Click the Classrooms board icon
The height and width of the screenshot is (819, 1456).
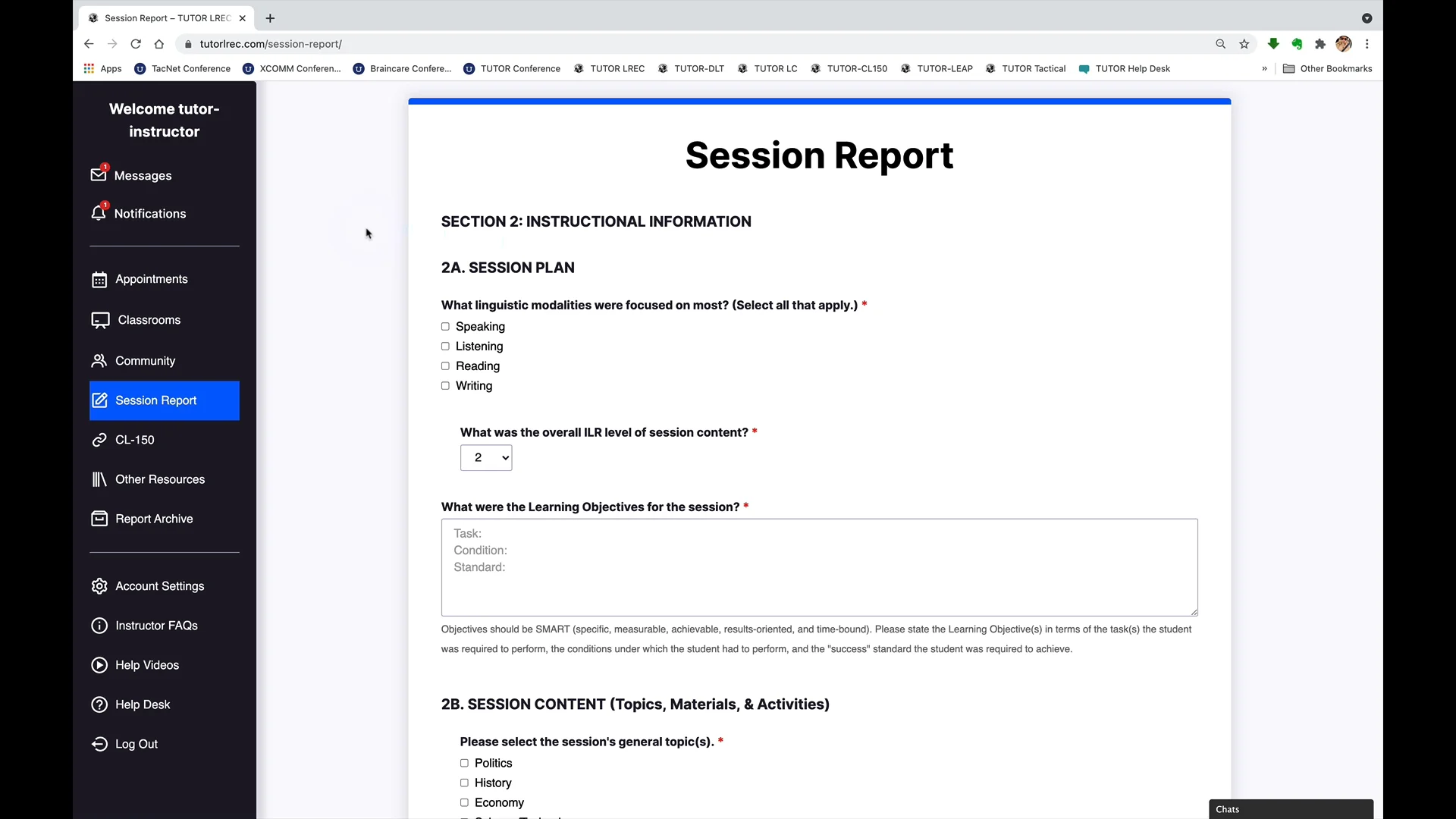click(x=100, y=320)
